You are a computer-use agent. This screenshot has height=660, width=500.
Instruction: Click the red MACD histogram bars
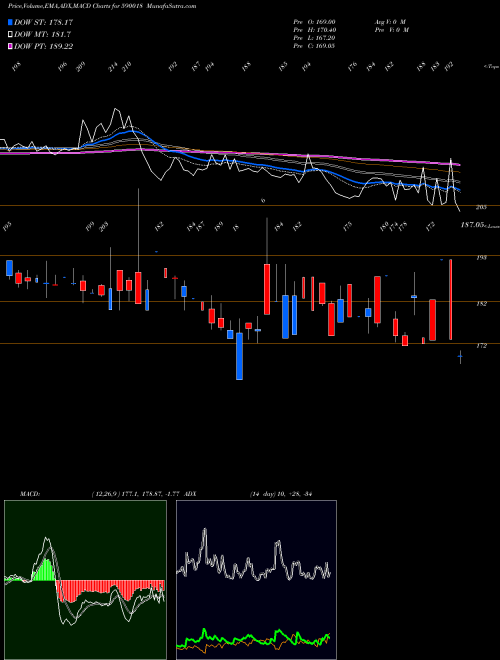(x=109, y=589)
